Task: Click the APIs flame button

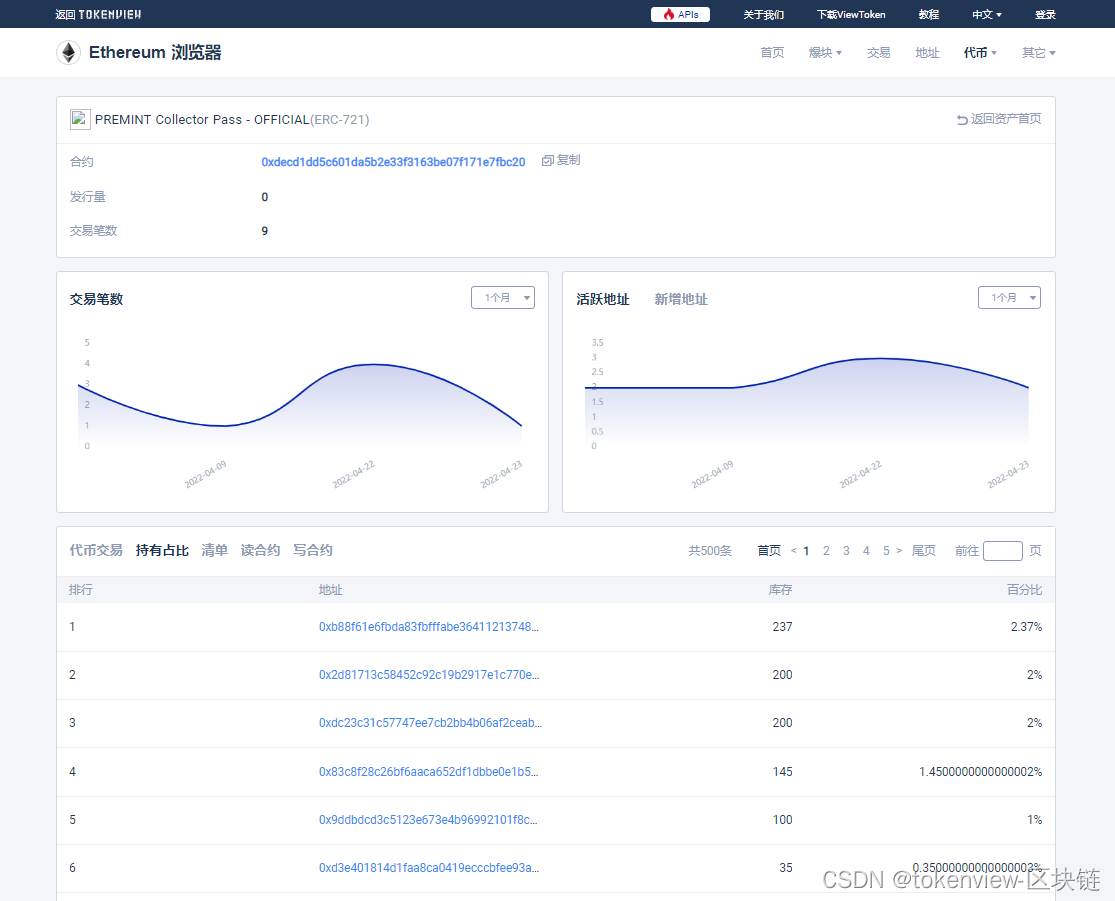Action: click(x=680, y=14)
